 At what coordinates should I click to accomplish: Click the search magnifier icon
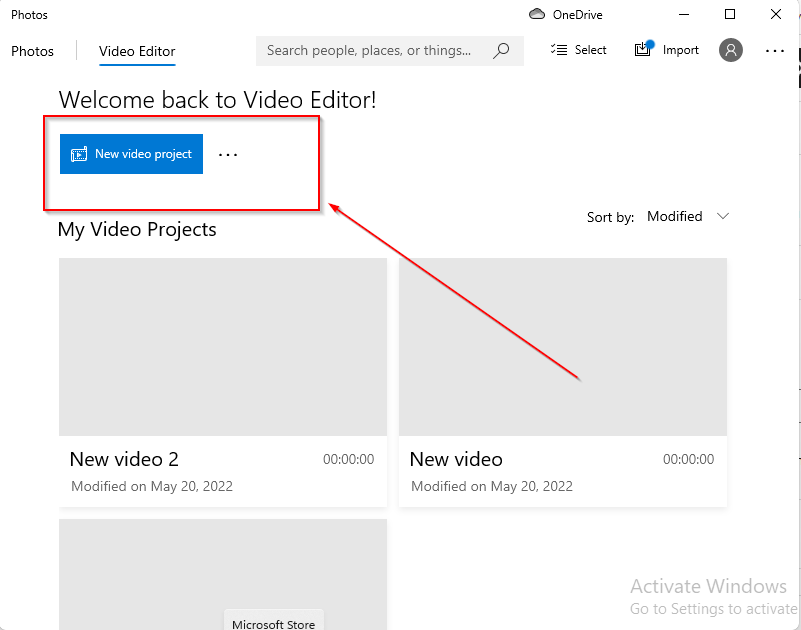(502, 50)
